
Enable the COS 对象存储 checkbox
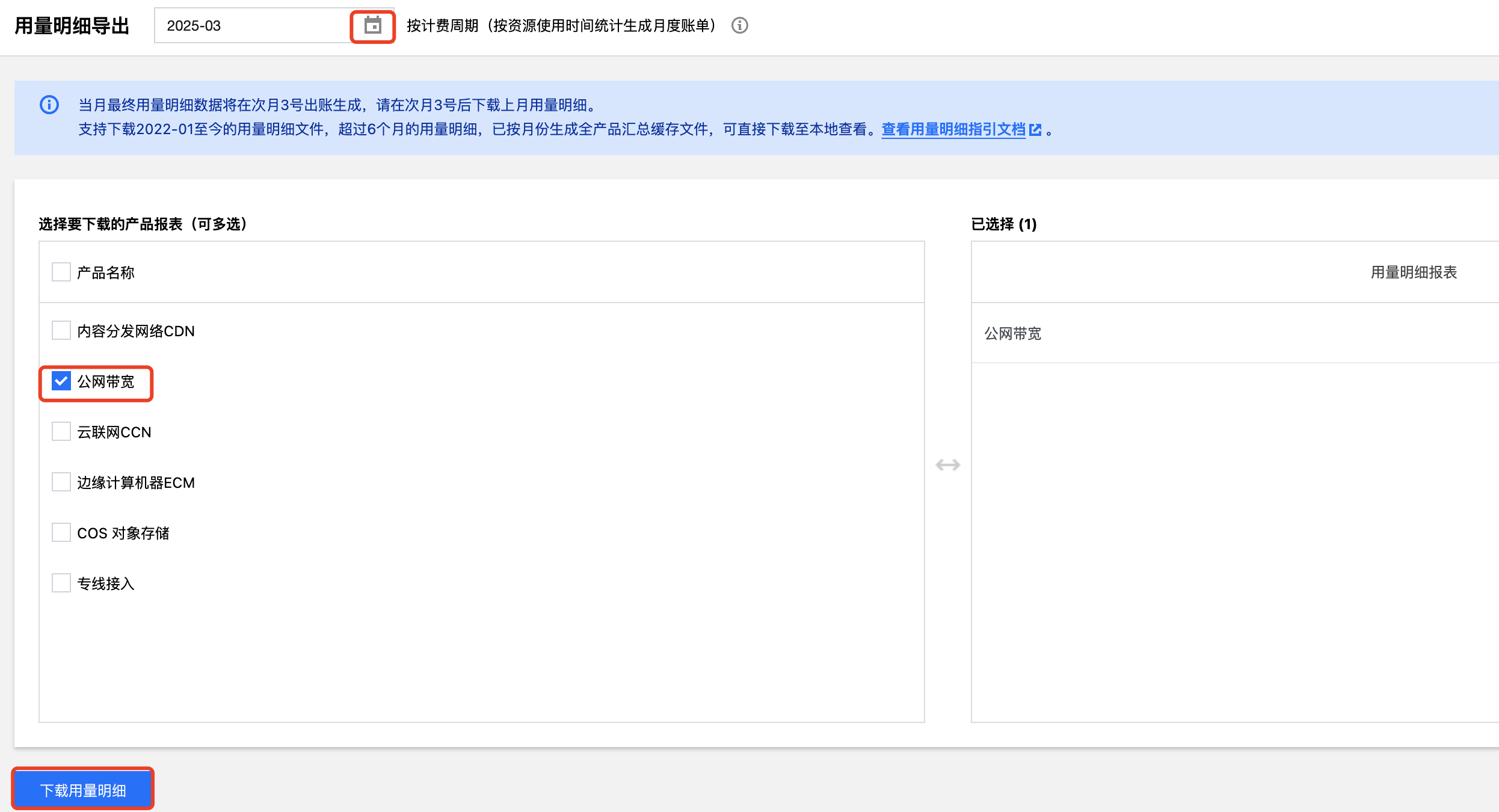[x=61, y=533]
